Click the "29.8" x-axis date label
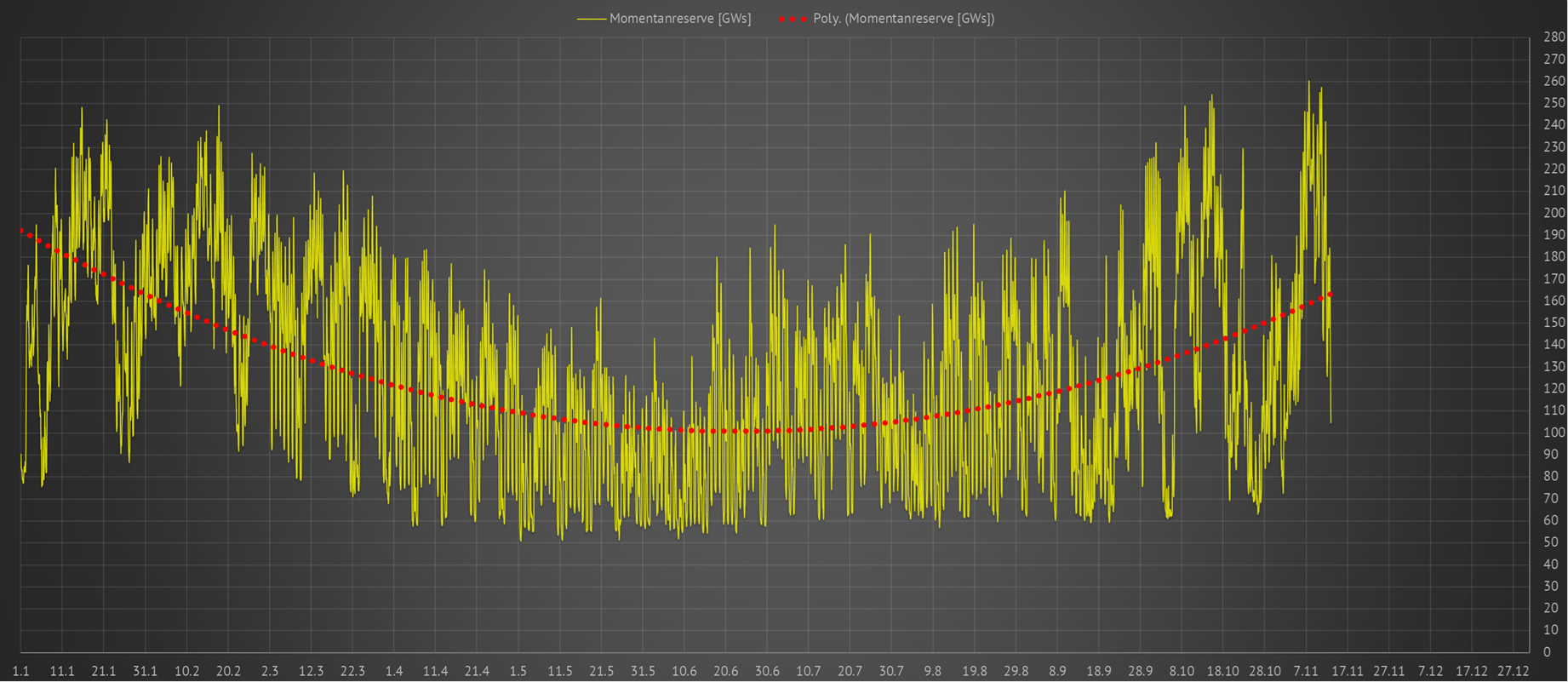Viewport: 1568px width, 682px height. coord(1016,671)
